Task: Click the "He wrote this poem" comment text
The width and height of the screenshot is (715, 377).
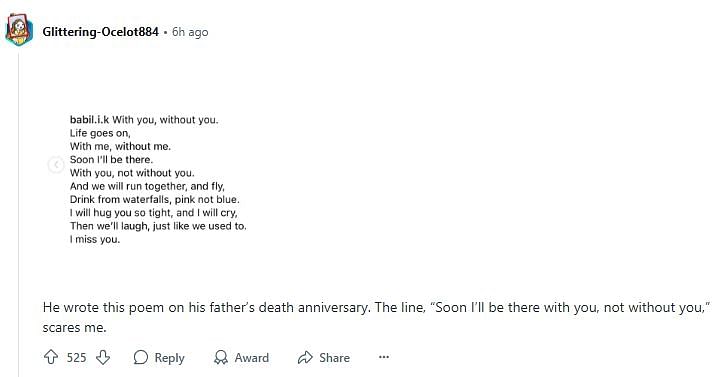Action: pos(377,308)
